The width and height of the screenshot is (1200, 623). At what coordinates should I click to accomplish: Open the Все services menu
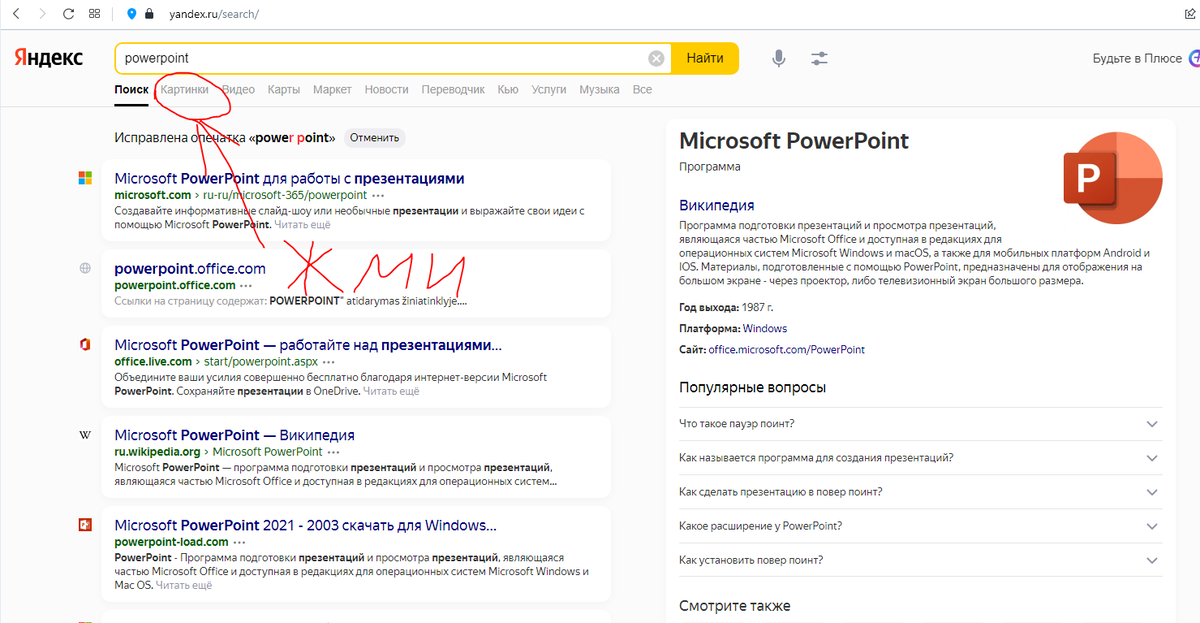coord(642,89)
